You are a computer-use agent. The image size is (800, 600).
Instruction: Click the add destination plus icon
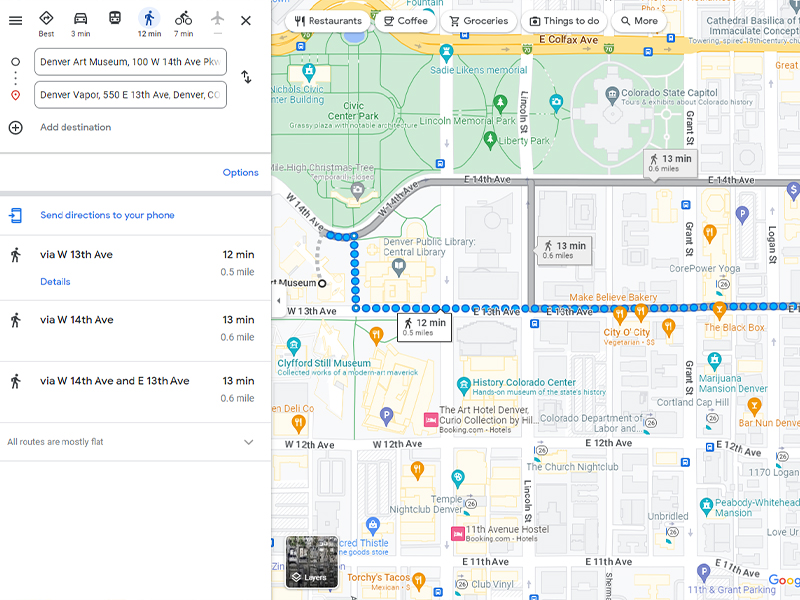pyautogui.click(x=15, y=127)
